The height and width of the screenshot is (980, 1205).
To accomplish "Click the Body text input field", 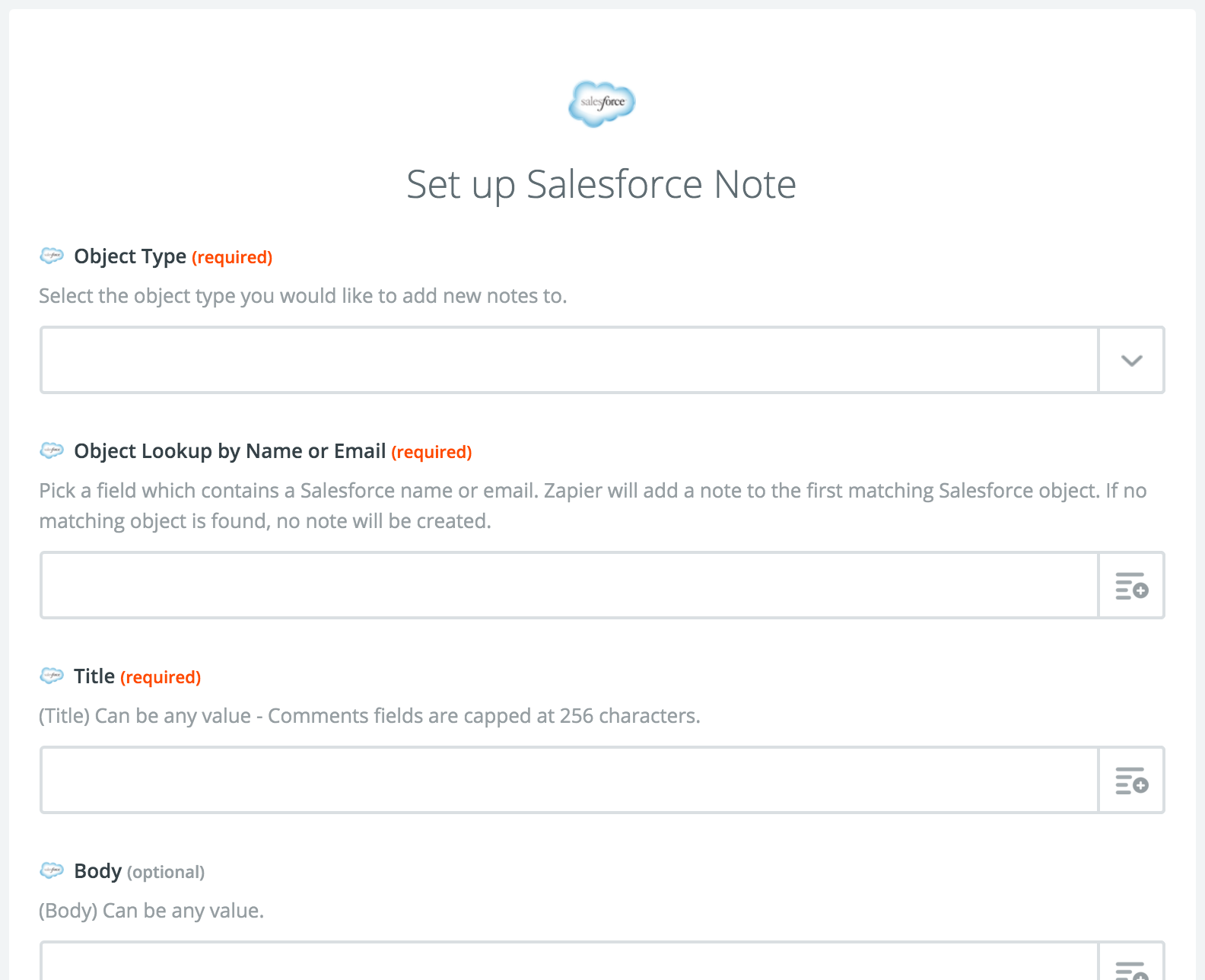I will [x=569, y=962].
